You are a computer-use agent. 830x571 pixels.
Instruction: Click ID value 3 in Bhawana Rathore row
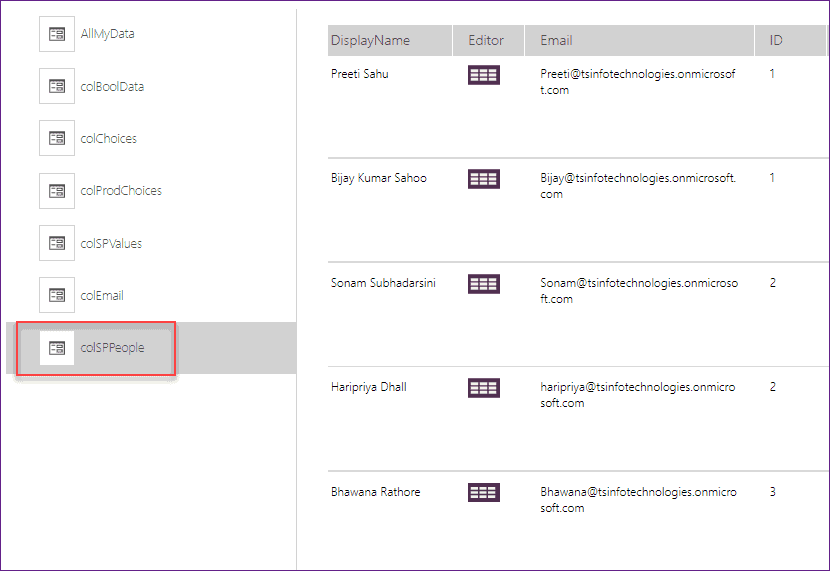773,492
